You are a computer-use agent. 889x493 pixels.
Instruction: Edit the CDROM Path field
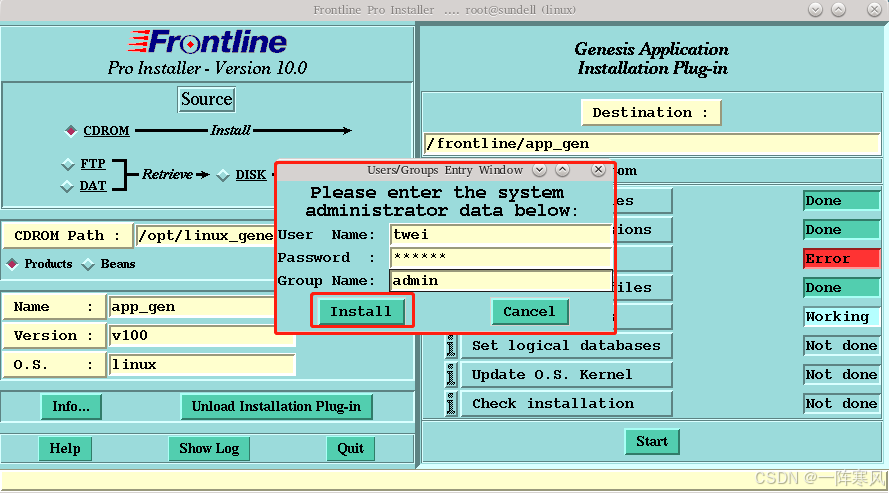pyautogui.click(x=205, y=236)
